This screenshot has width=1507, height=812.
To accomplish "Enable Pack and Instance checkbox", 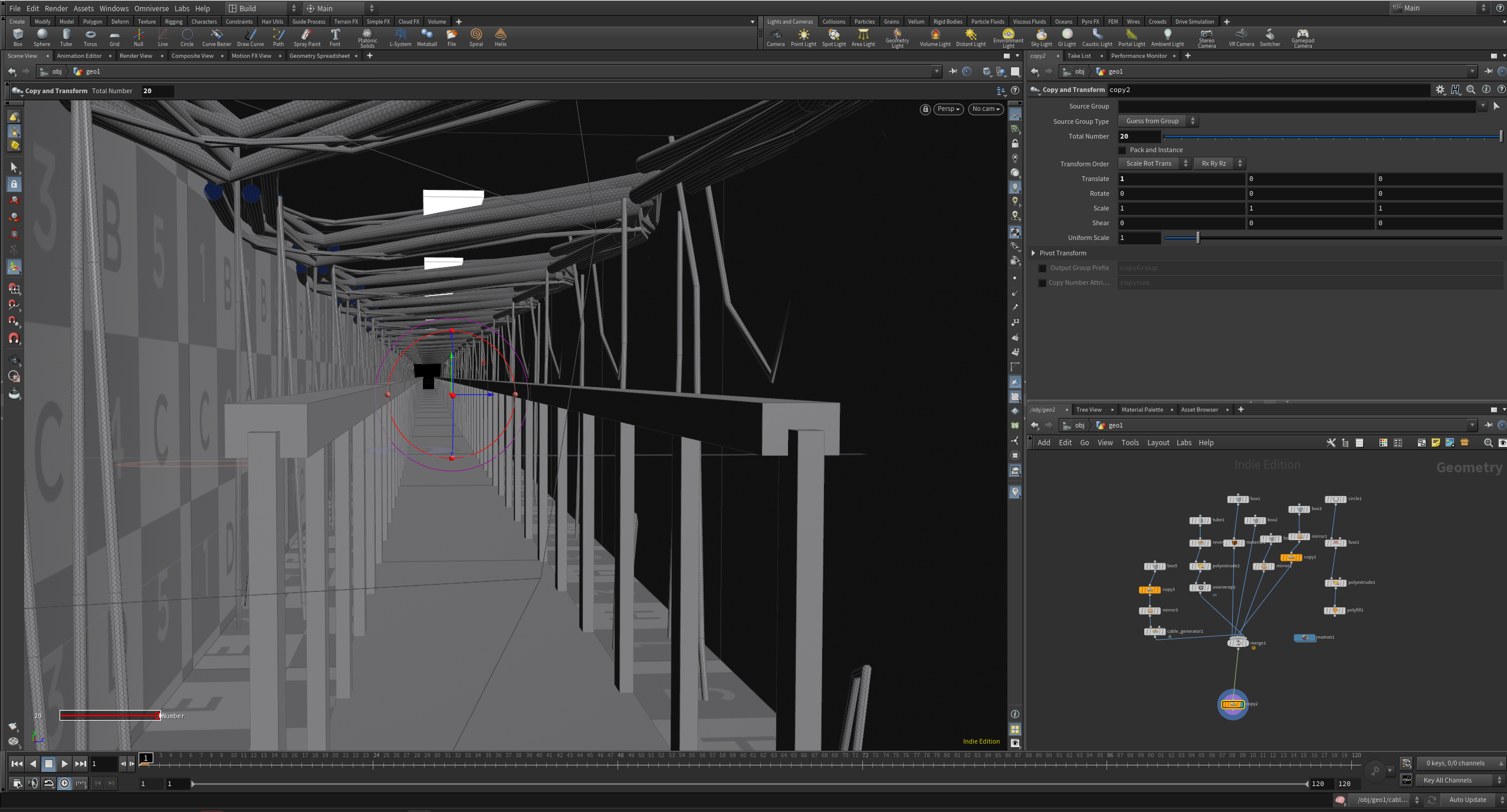I will pos(1122,150).
